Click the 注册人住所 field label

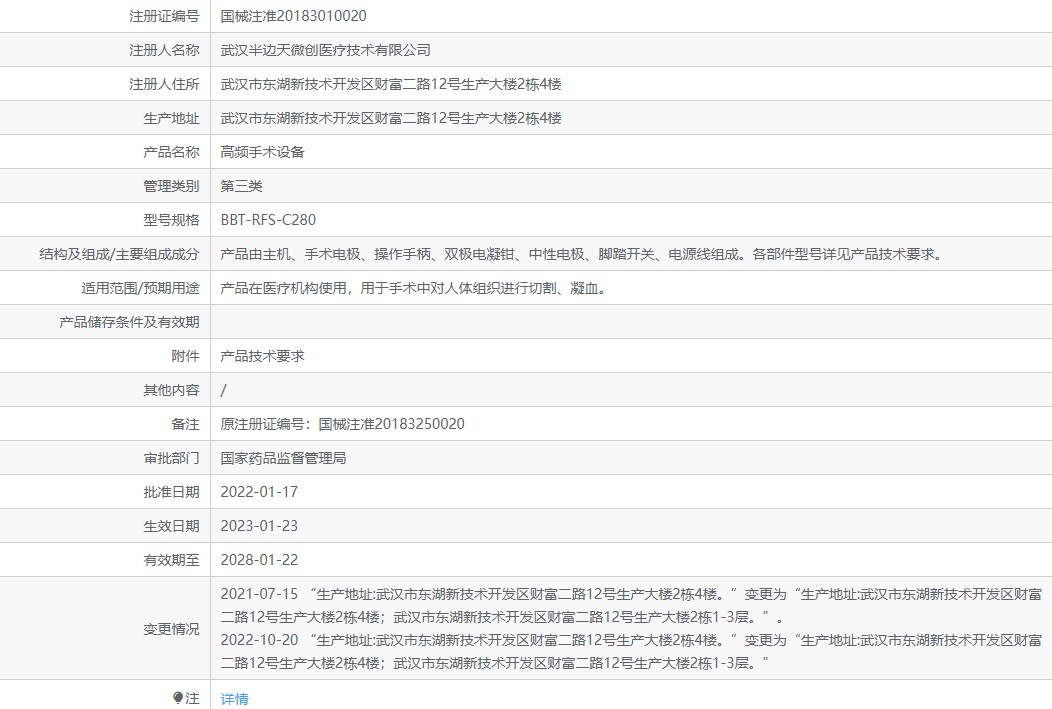click(x=164, y=85)
